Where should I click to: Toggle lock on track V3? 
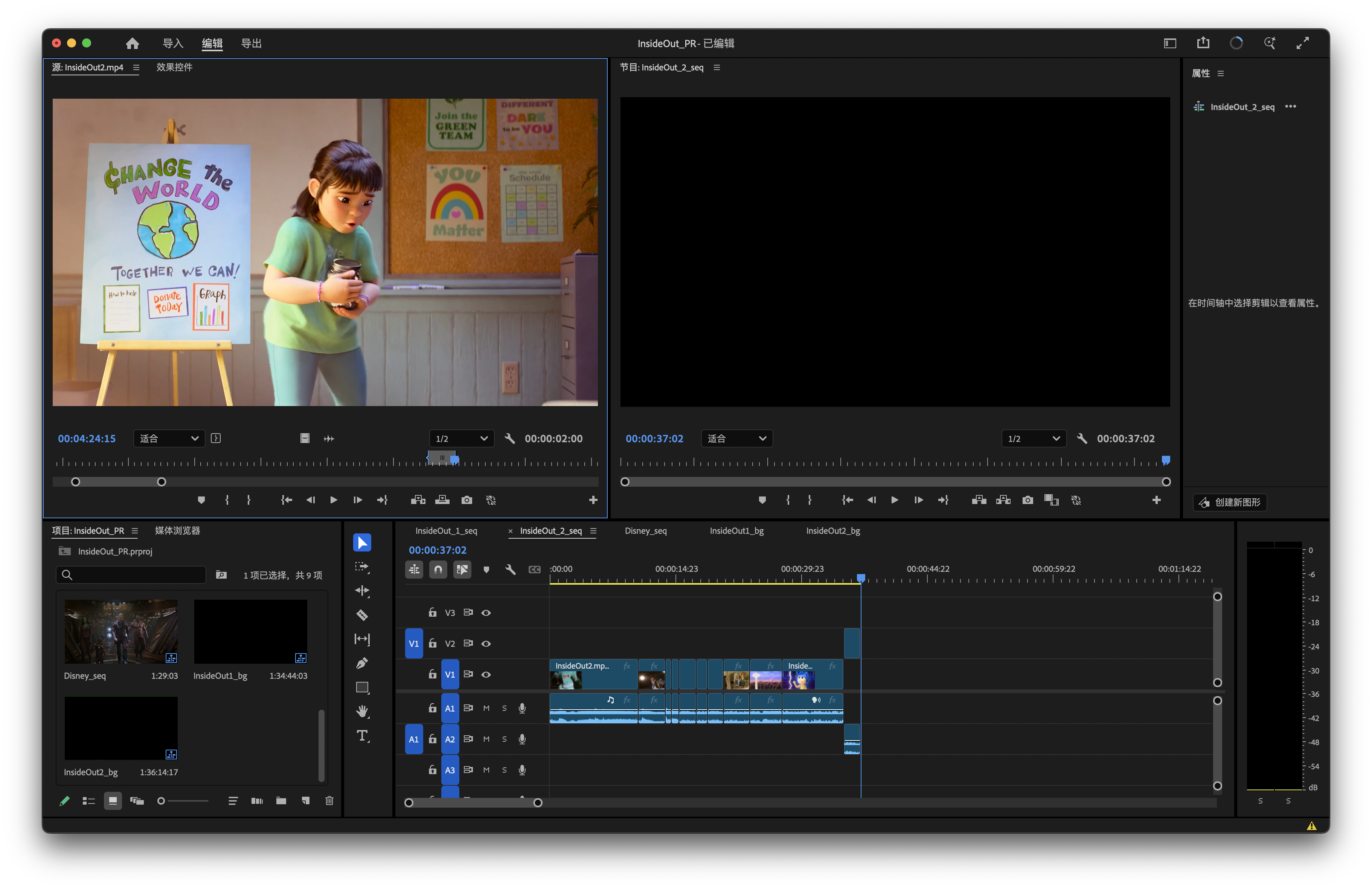point(432,612)
